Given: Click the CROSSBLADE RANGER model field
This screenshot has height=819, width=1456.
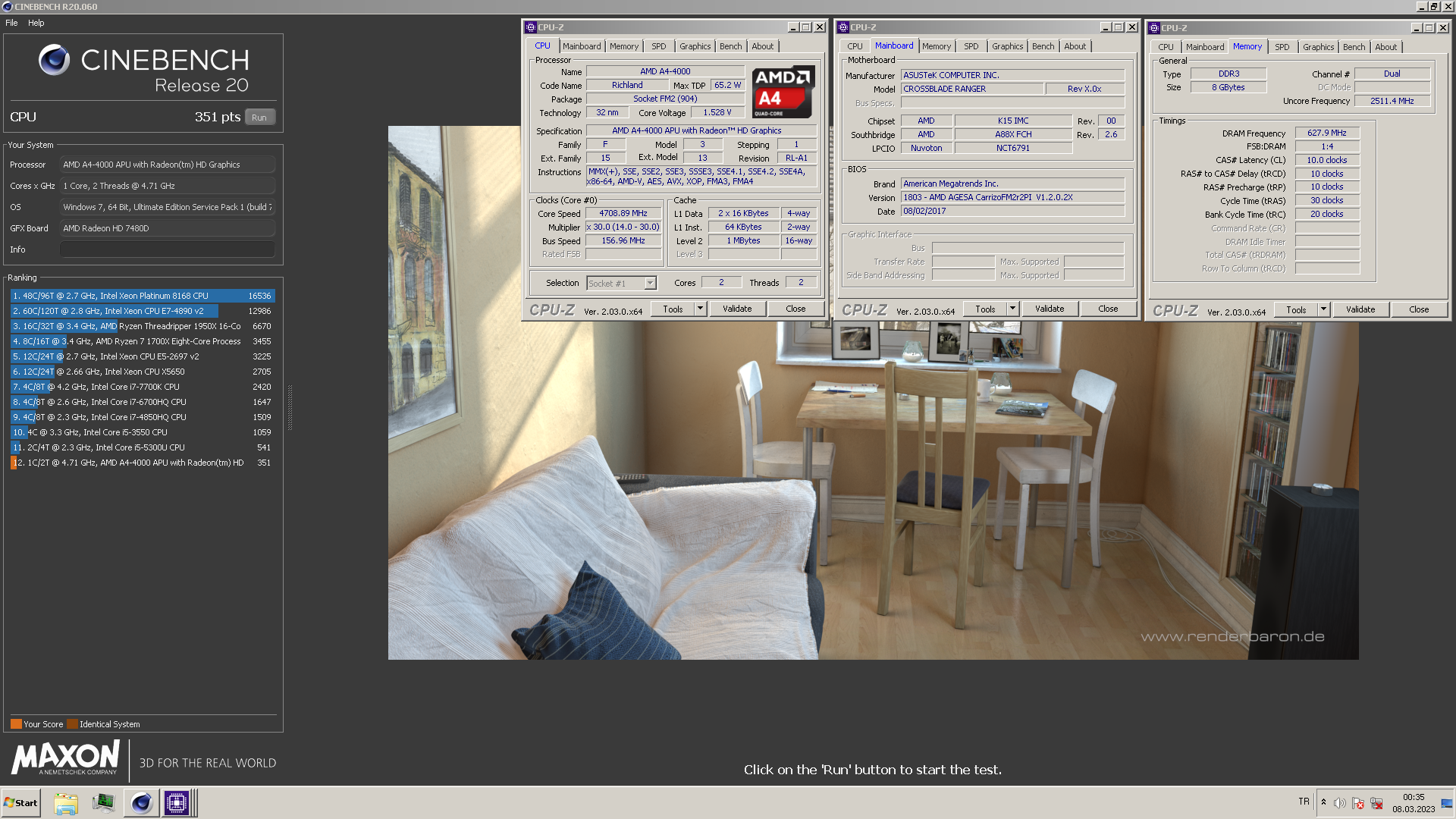Looking at the screenshot, I should (x=972, y=89).
